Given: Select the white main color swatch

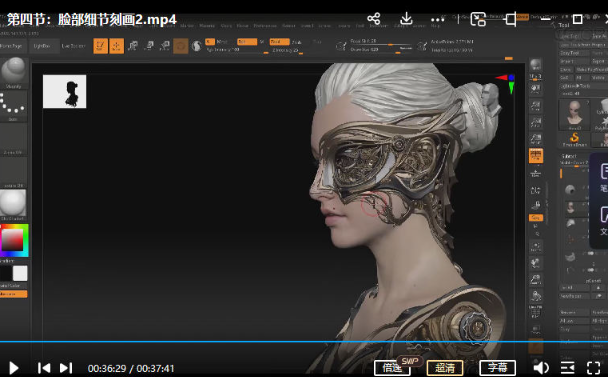Looking at the screenshot, I should pyautogui.click(x=20, y=273).
